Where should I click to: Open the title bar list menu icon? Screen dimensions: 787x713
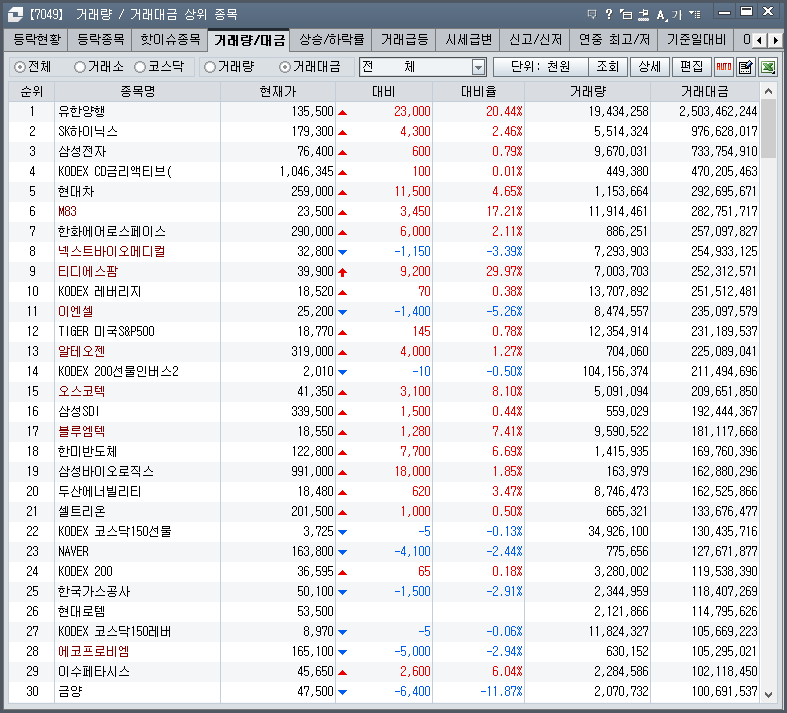[695, 14]
